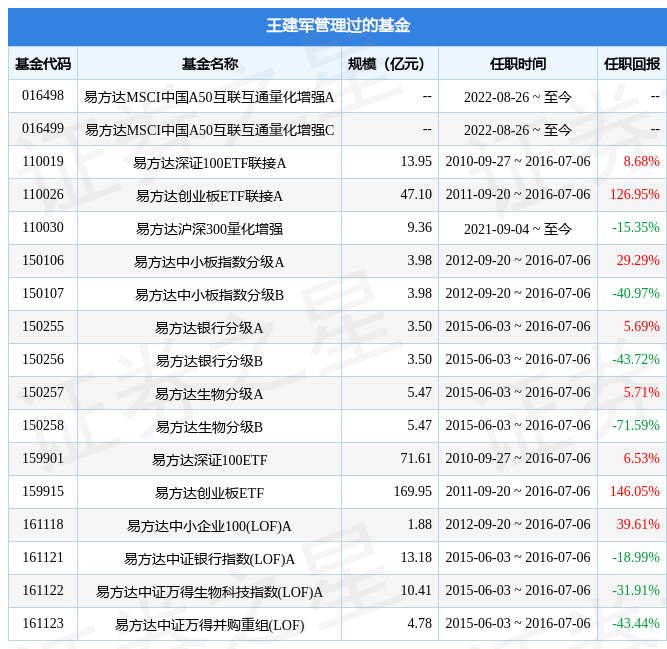Click the return value -31.91%
The image size is (667, 649).
(636, 590)
